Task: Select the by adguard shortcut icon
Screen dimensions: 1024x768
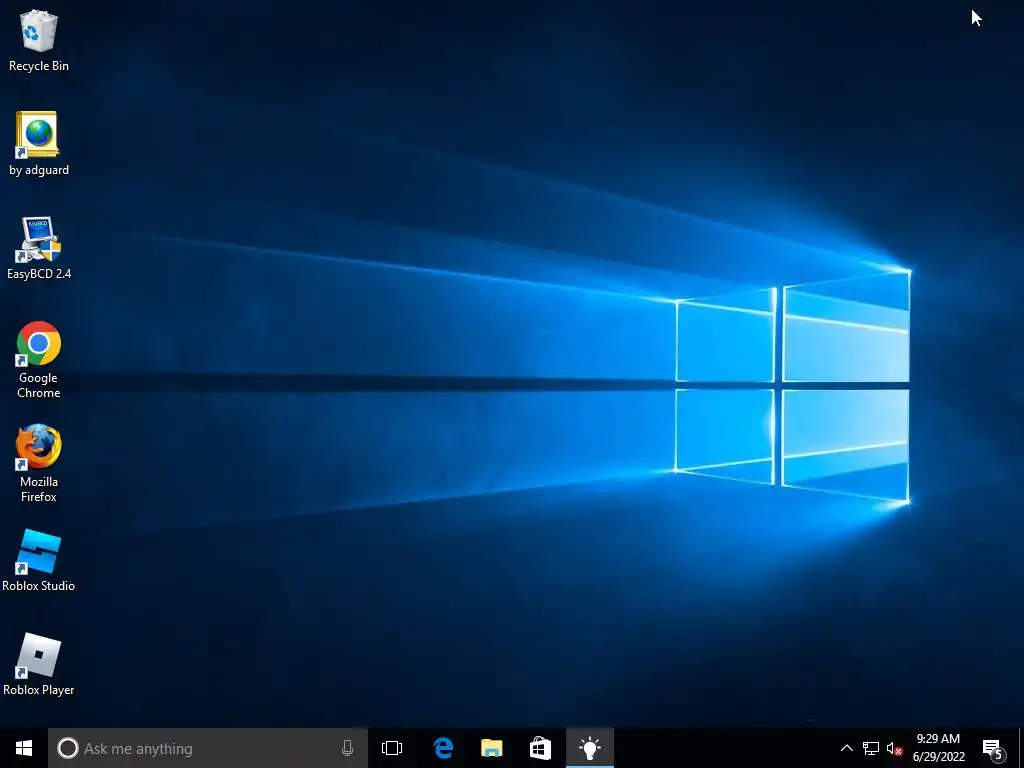Action: point(39,144)
